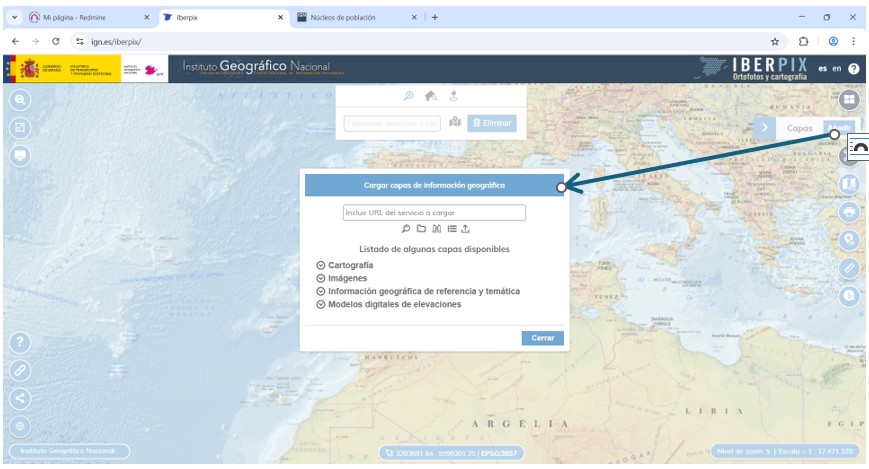Collapse layers panel with chevron arrow
This screenshot has width=869, height=469.
point(763,128)
